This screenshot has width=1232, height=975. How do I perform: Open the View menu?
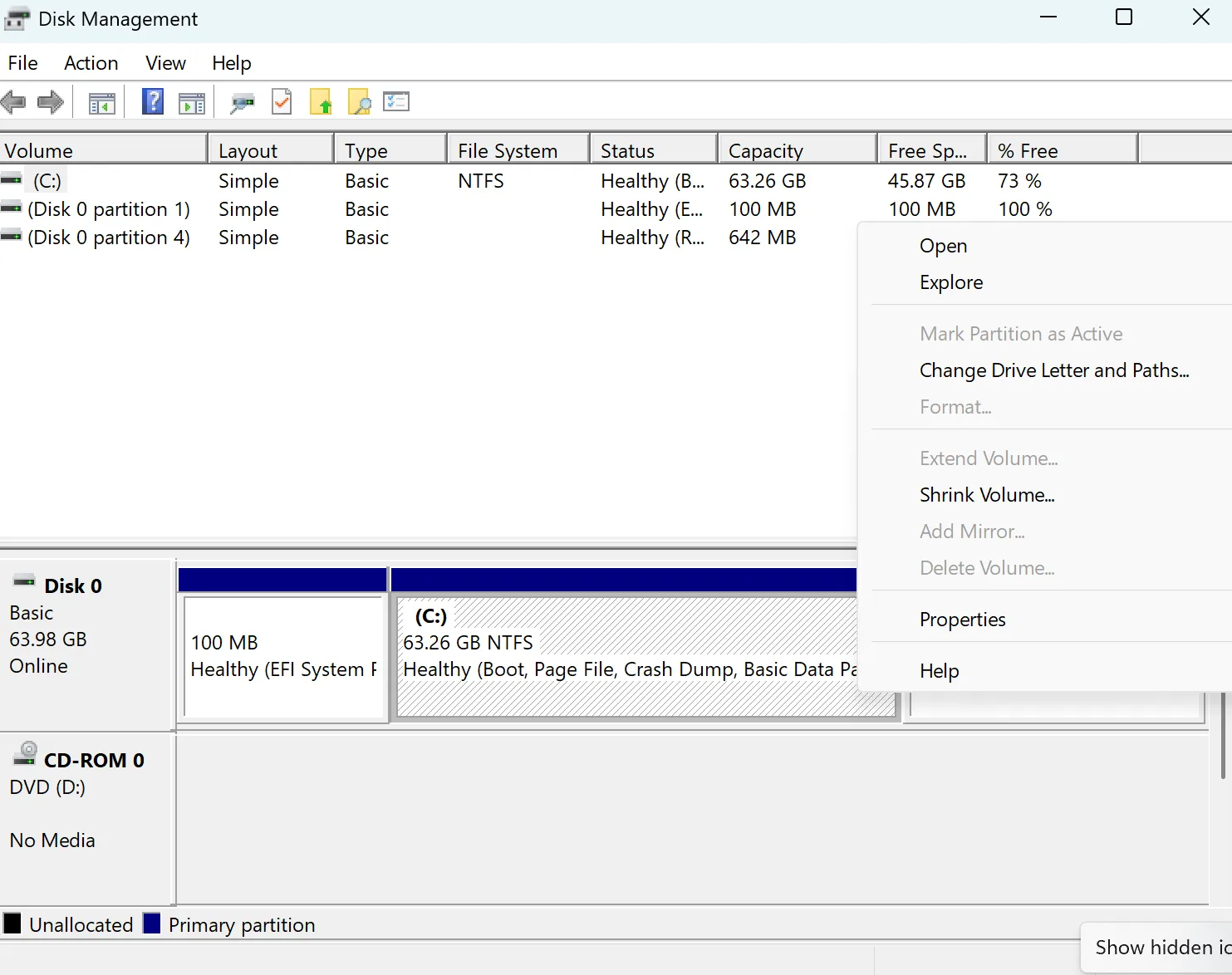point(164,62)
